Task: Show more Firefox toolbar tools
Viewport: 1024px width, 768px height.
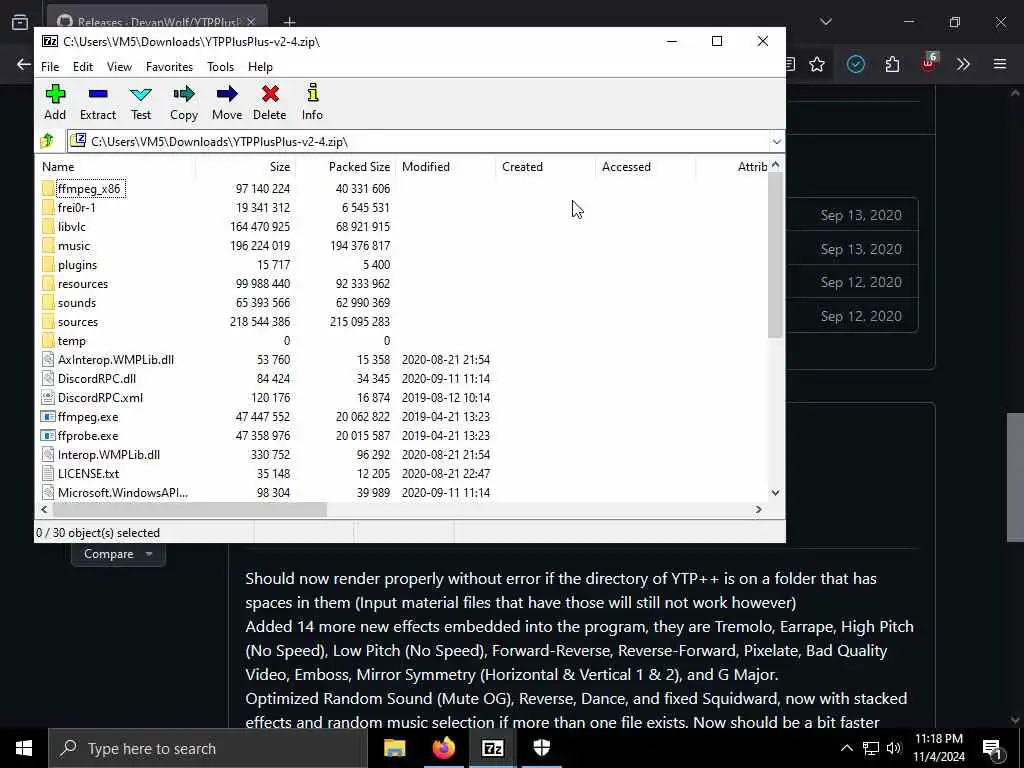Action: tap(963, 64)
